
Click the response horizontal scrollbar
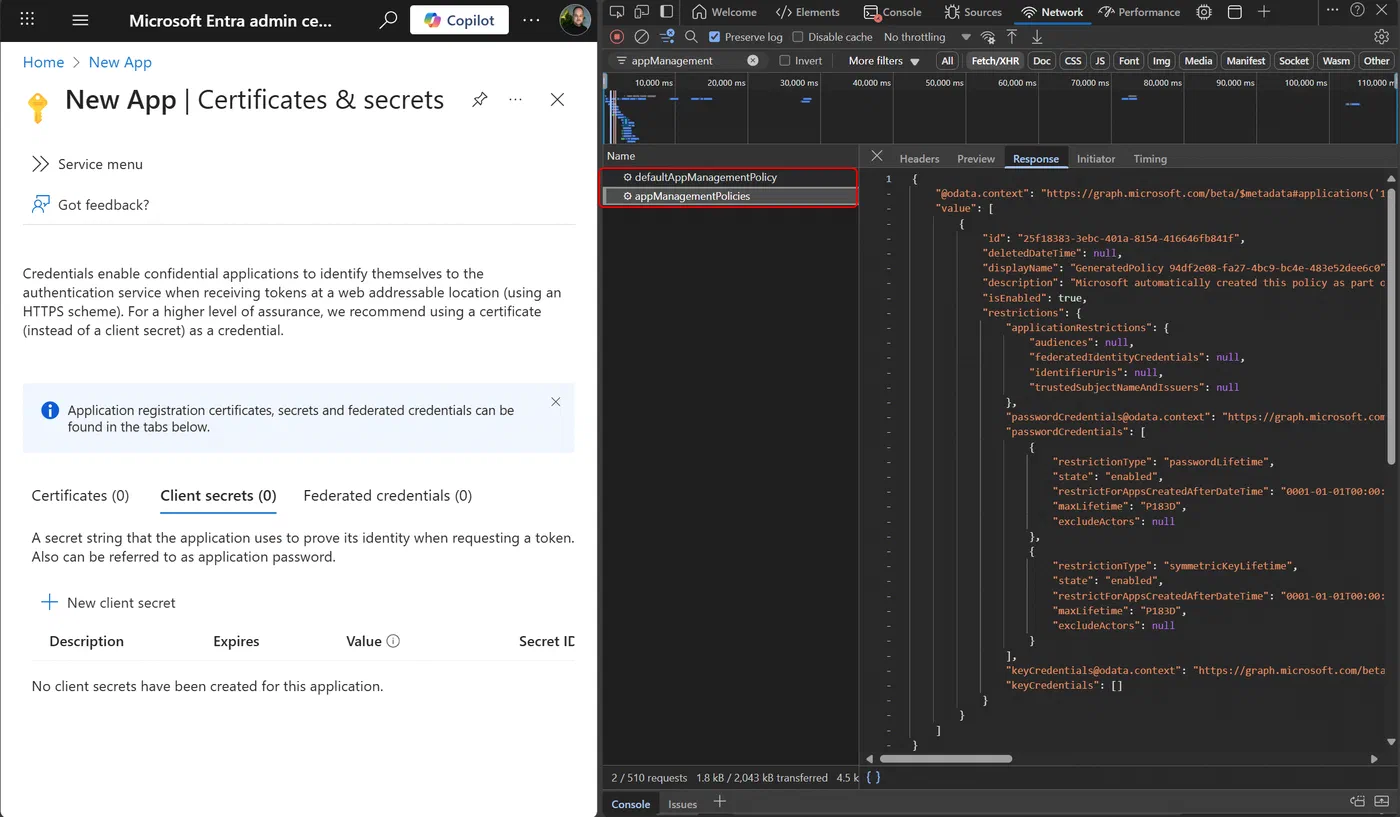(945, 759)
